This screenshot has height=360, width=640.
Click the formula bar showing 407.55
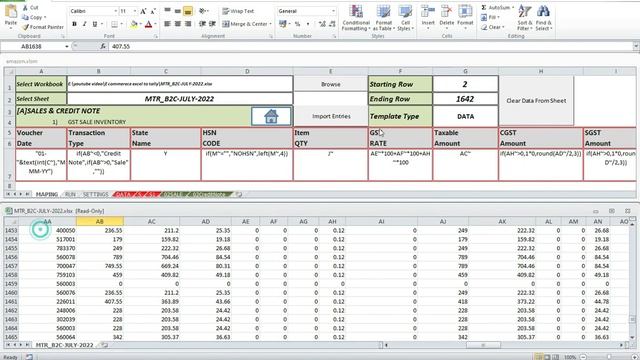[x=369, y=47]
